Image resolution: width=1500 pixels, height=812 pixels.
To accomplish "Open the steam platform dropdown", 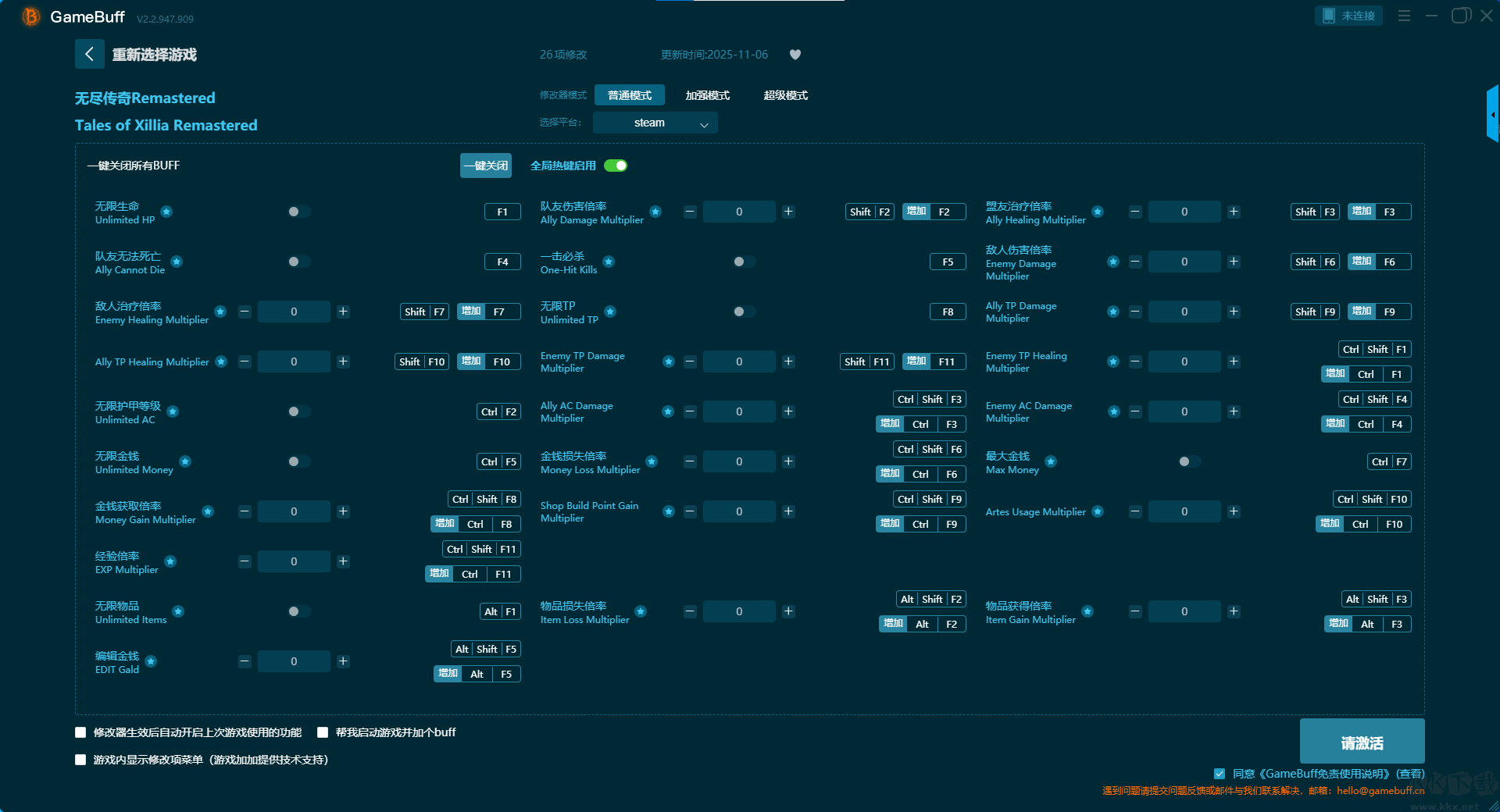I will tap(655, 123).
